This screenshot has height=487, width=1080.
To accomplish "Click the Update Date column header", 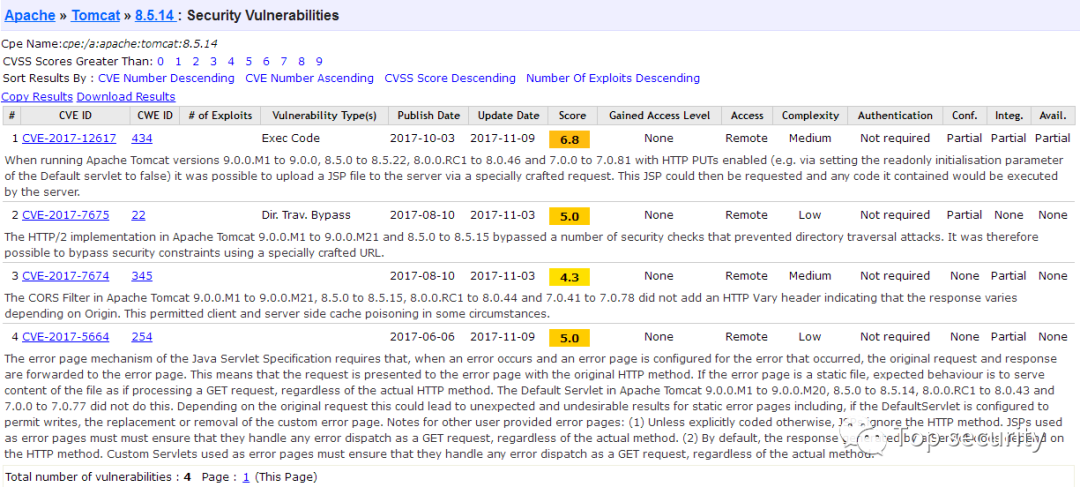I will [508, 115].
